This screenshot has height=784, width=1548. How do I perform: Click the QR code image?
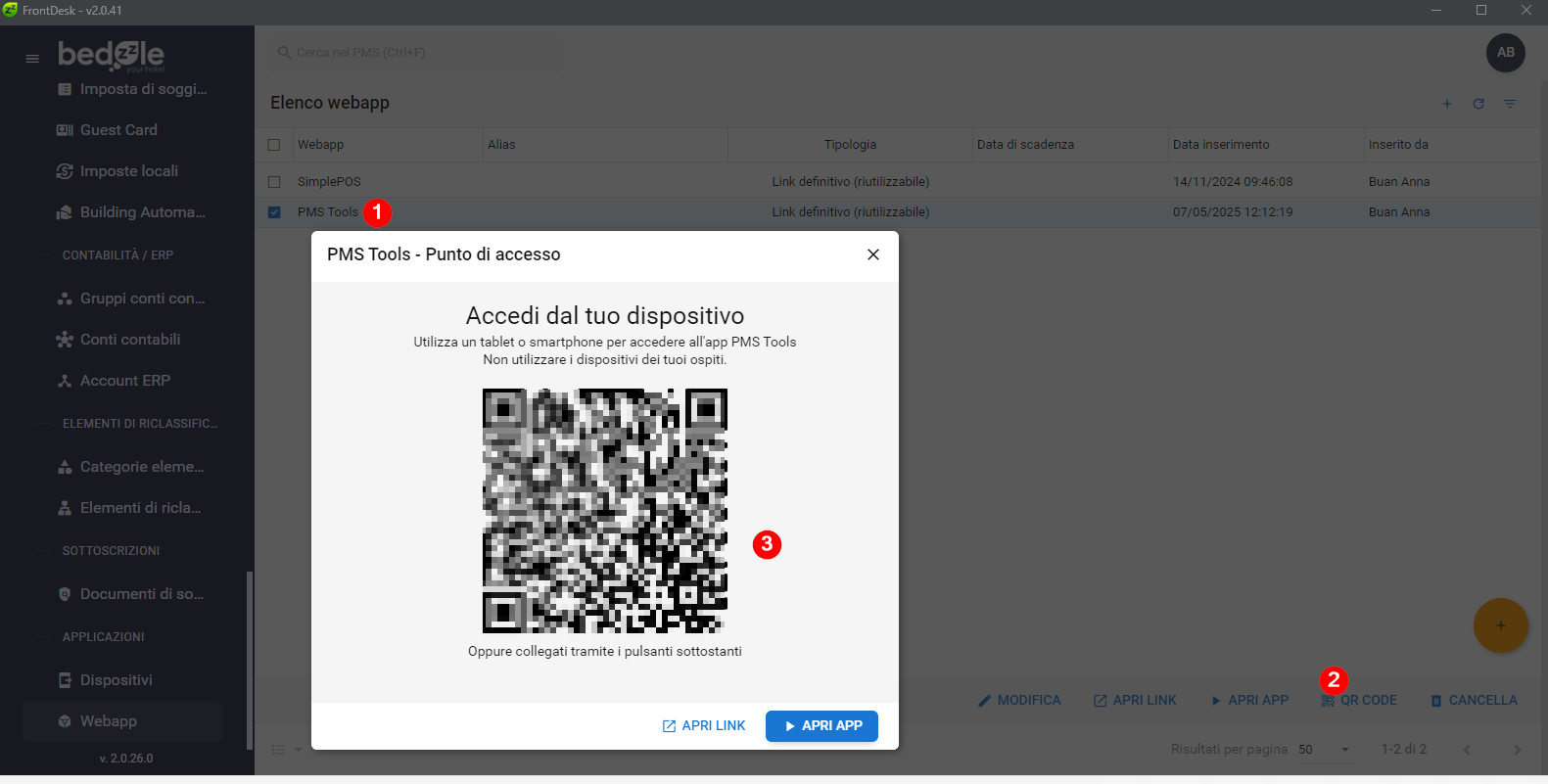(605, 511)
